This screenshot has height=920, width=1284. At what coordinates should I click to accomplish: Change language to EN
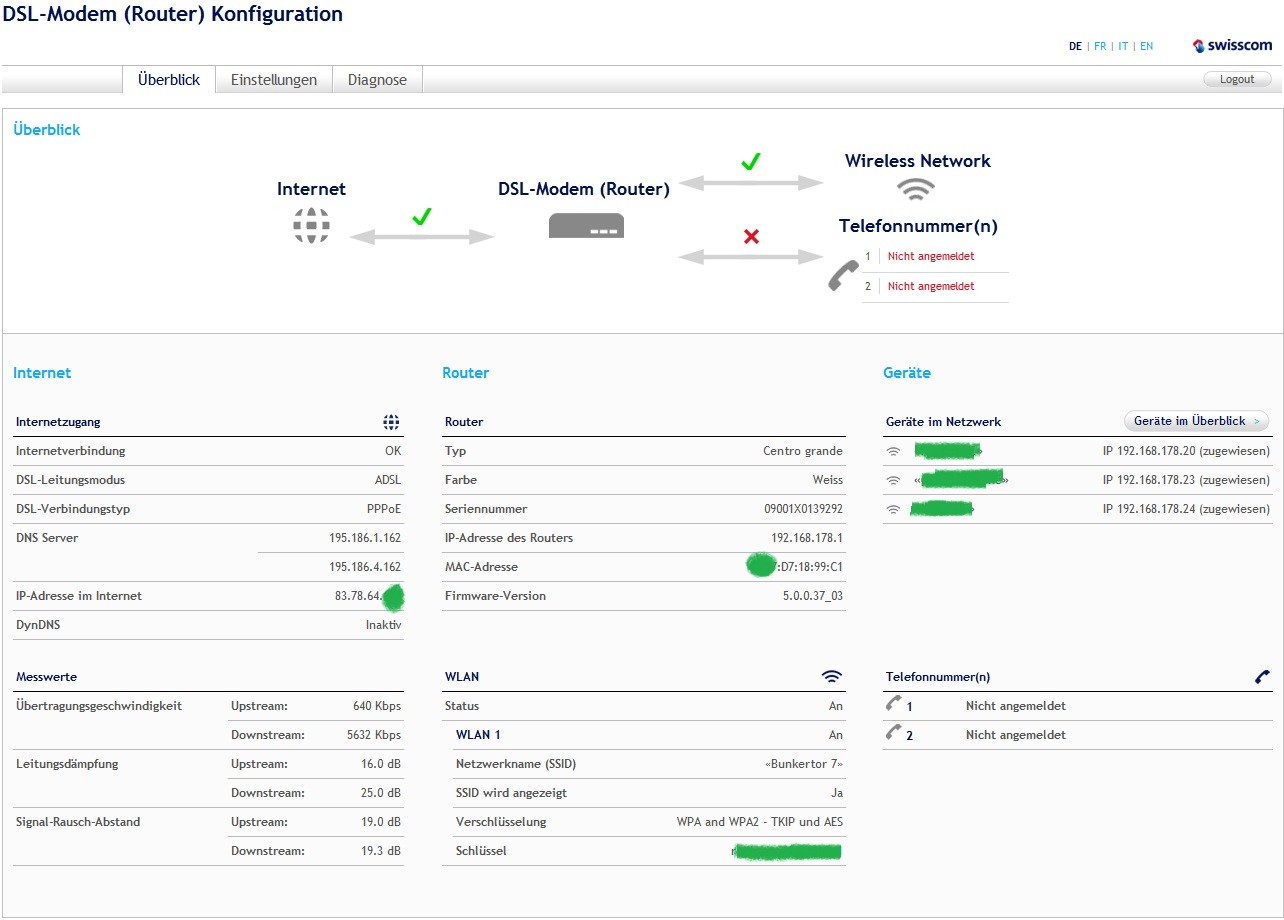(1146, 46)
